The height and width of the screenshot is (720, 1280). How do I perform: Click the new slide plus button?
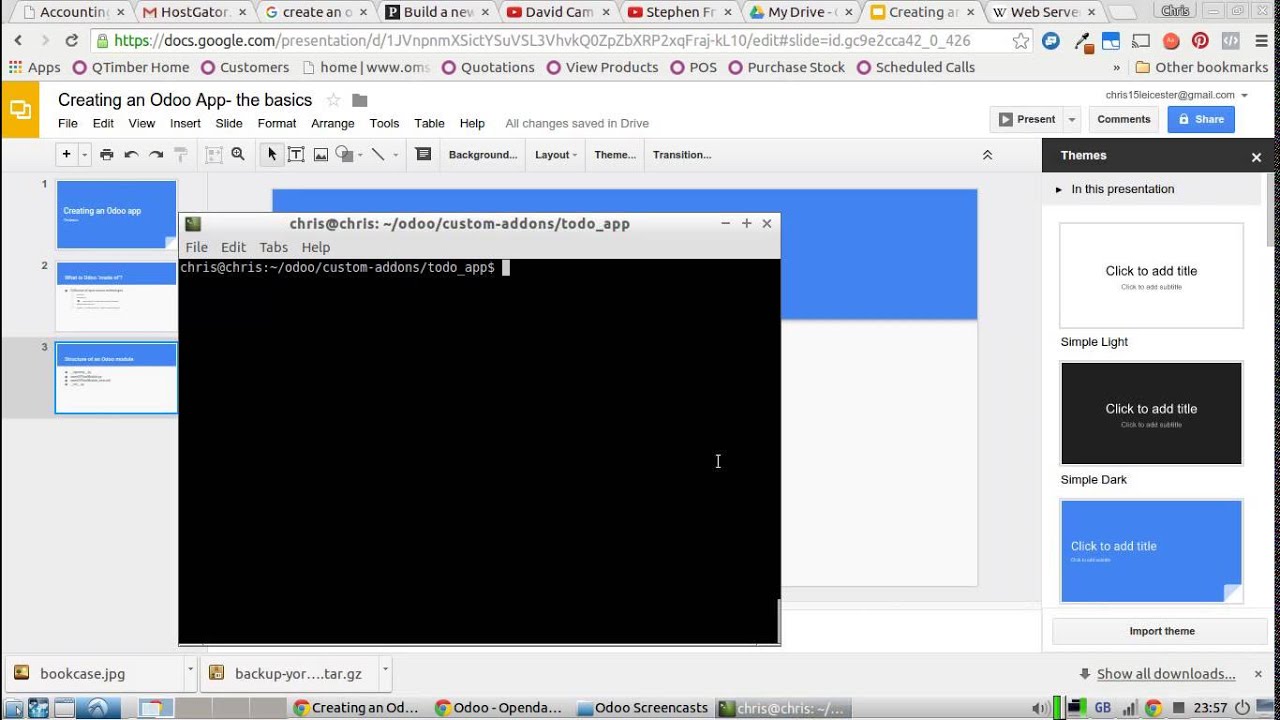[67, 154]
